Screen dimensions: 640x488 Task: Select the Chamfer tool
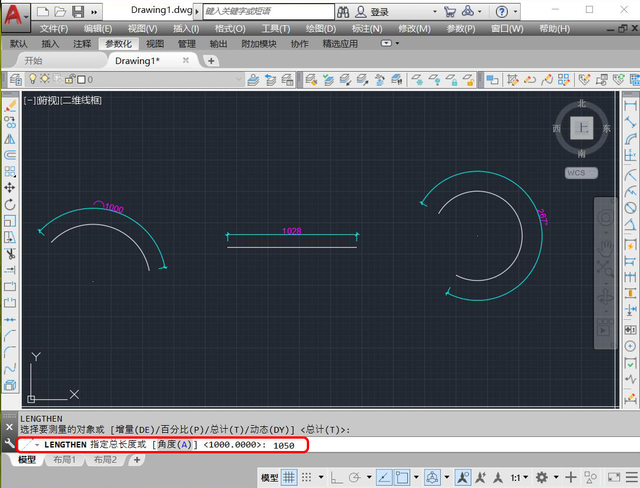[10, 336]
